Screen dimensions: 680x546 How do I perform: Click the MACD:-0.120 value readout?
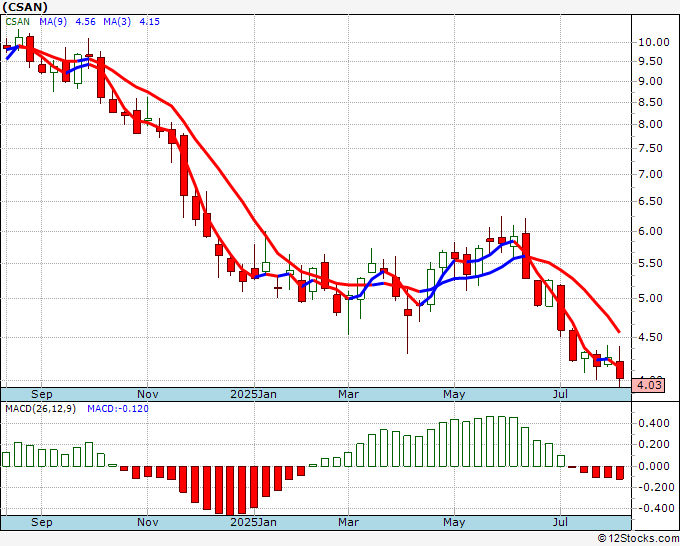[118, 409]
